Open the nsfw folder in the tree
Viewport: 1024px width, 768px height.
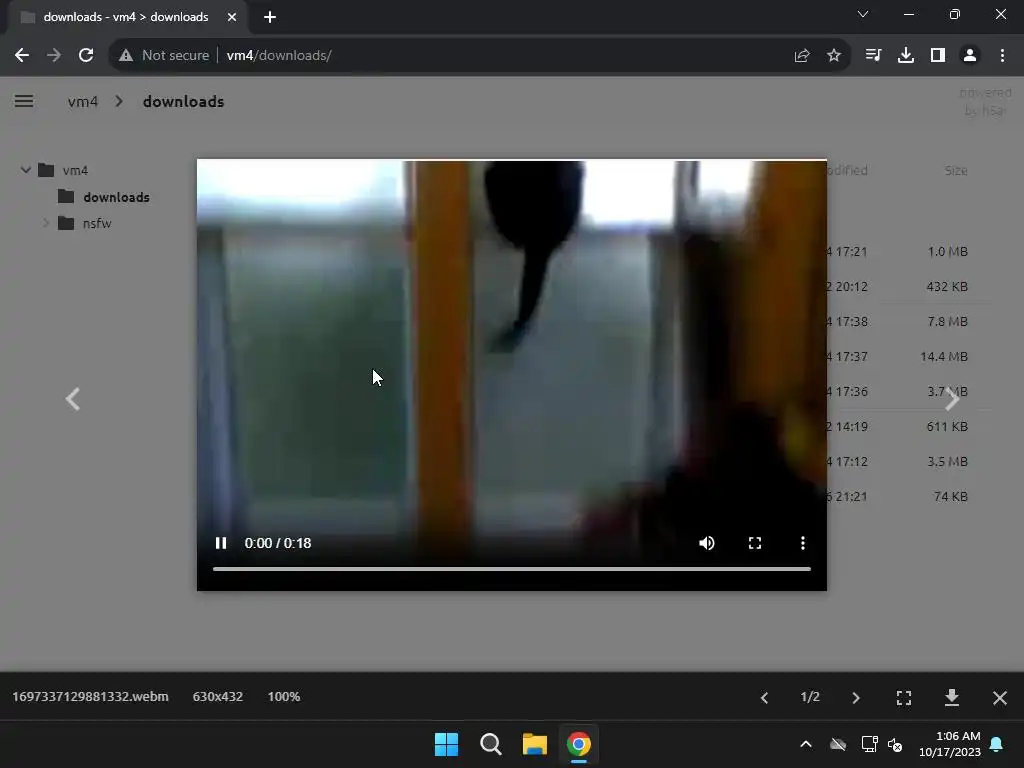(97, 223)
